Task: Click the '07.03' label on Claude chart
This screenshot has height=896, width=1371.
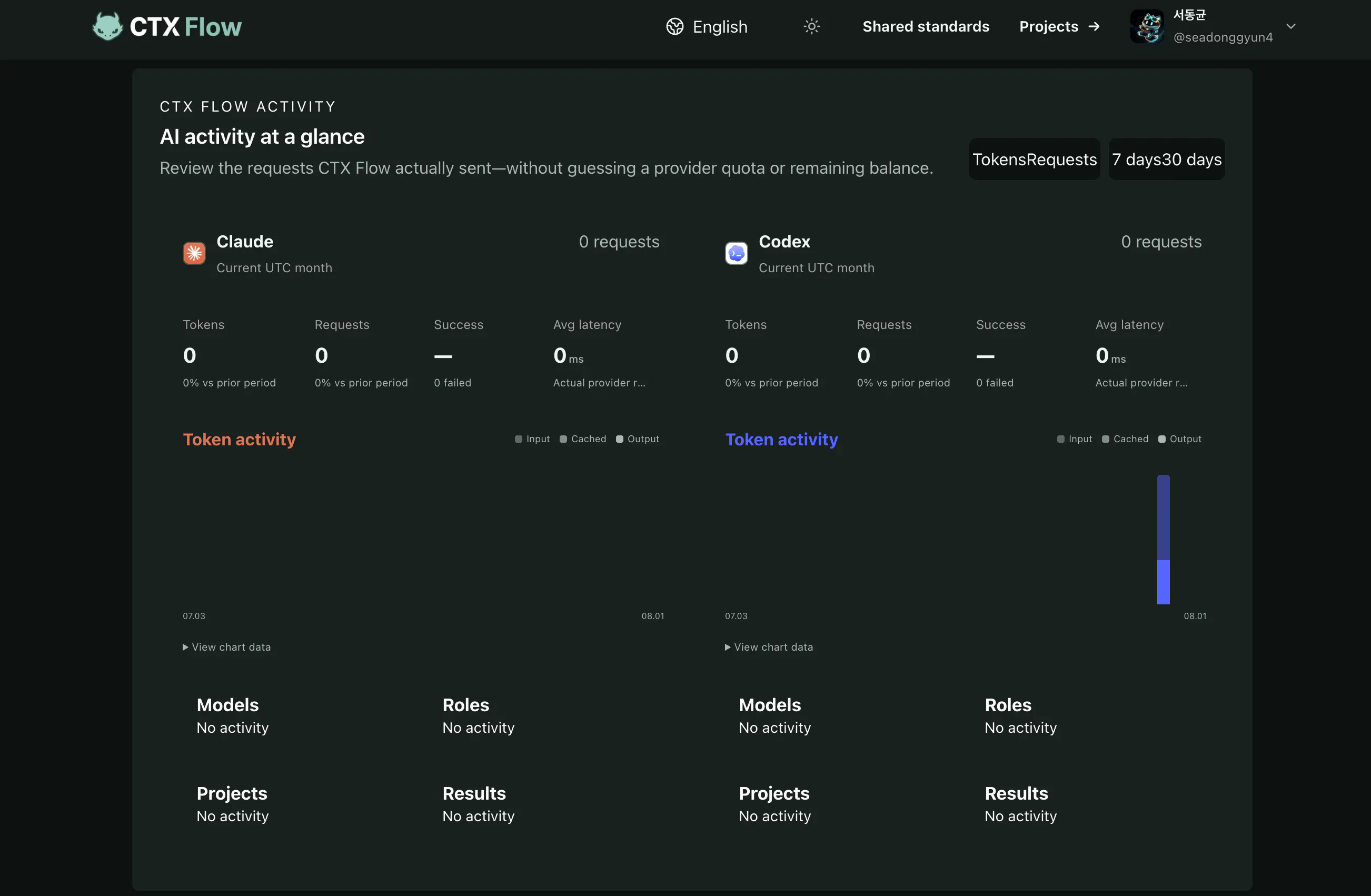Action: (194, 616)
